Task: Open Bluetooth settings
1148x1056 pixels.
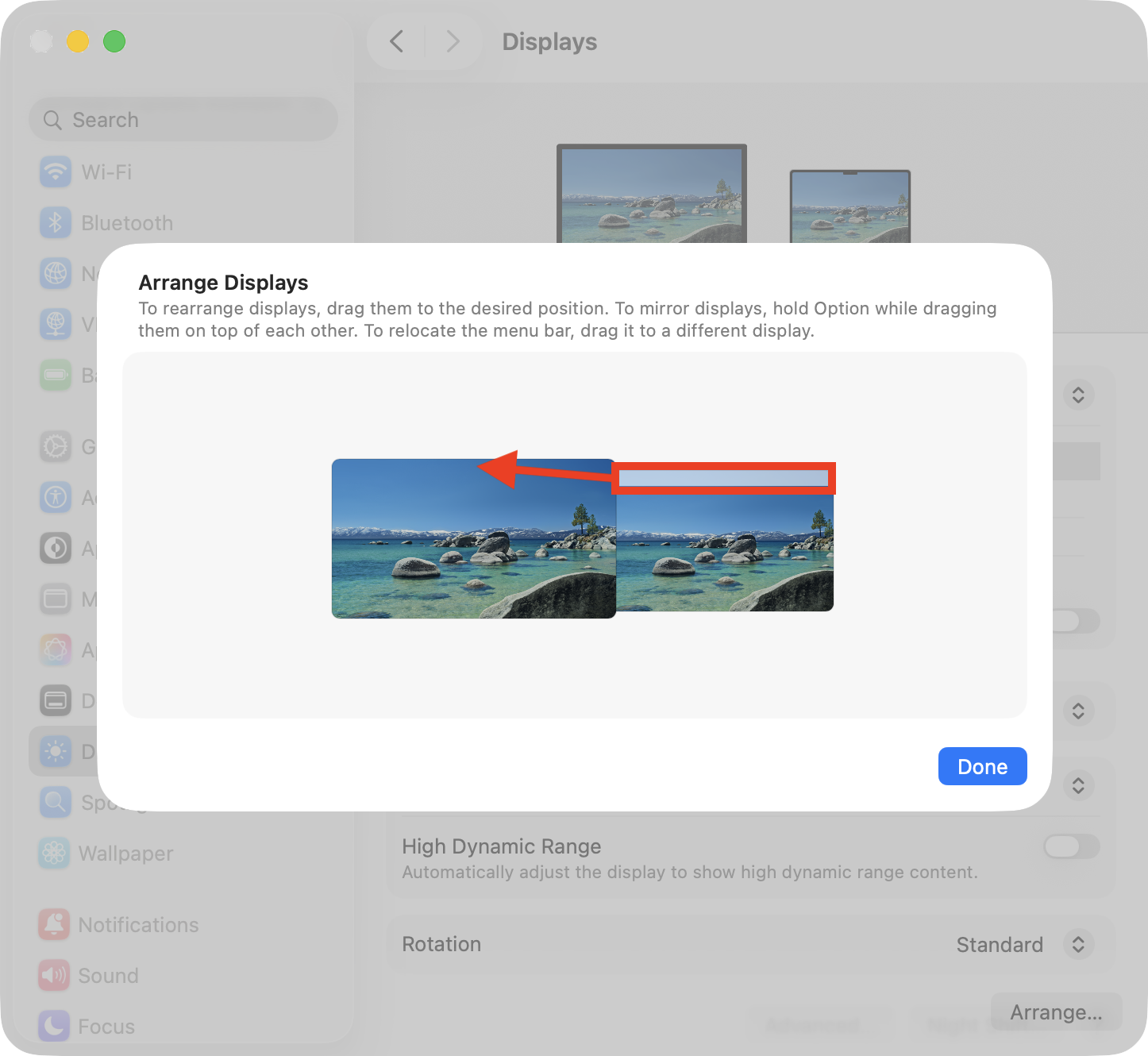Action: 54,222
